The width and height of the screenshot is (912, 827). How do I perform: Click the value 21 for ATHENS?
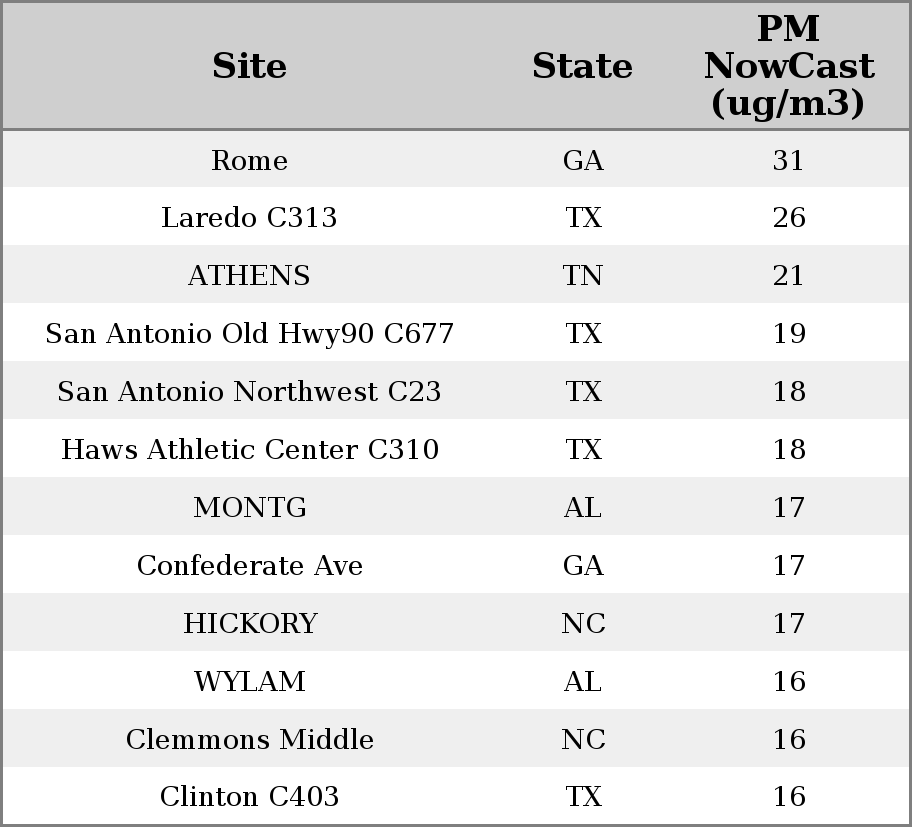[789, 275]
